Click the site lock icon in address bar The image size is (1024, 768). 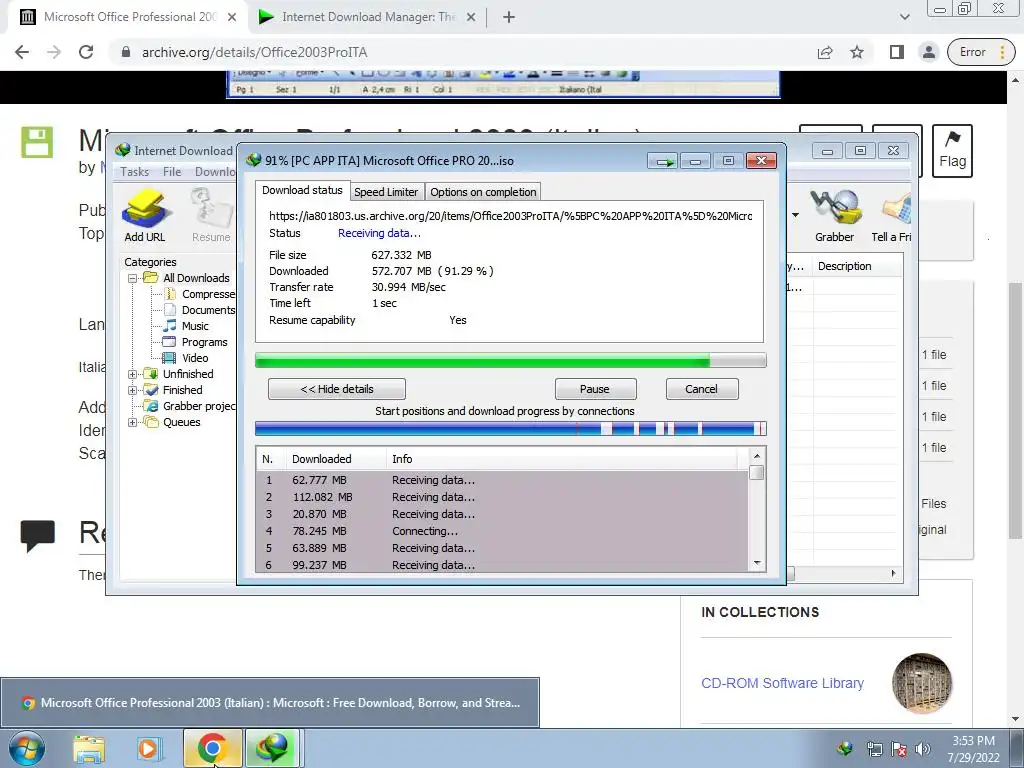click(x=126, y=52)
